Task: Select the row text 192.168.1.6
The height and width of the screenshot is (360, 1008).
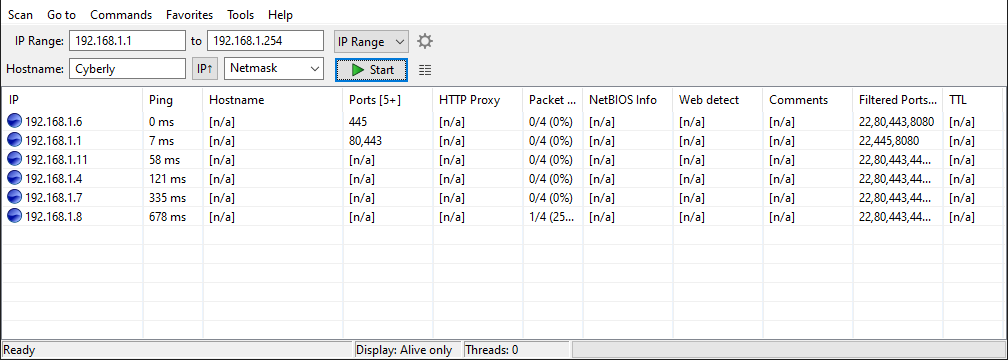Action: point(54,122)
